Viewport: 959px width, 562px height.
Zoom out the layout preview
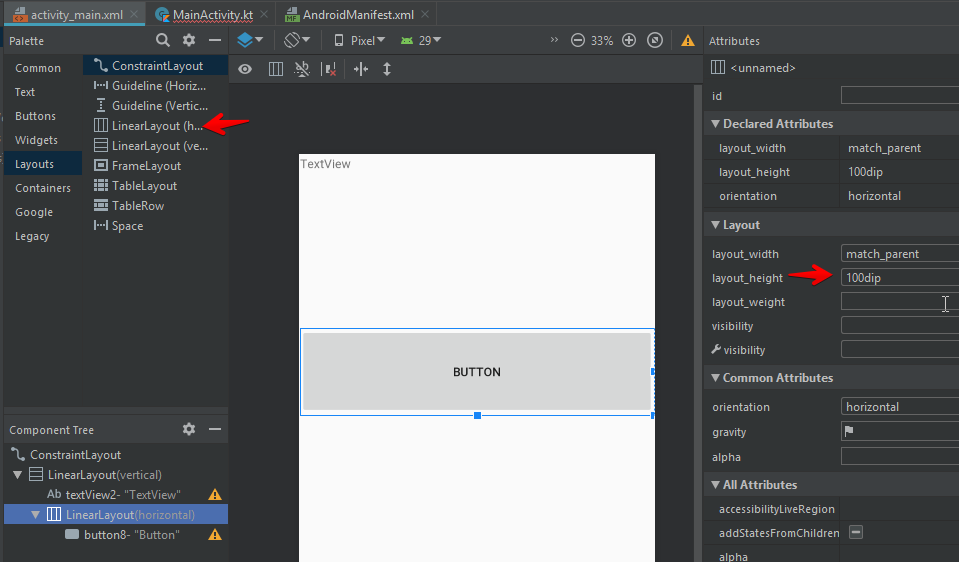click(578, 41)
